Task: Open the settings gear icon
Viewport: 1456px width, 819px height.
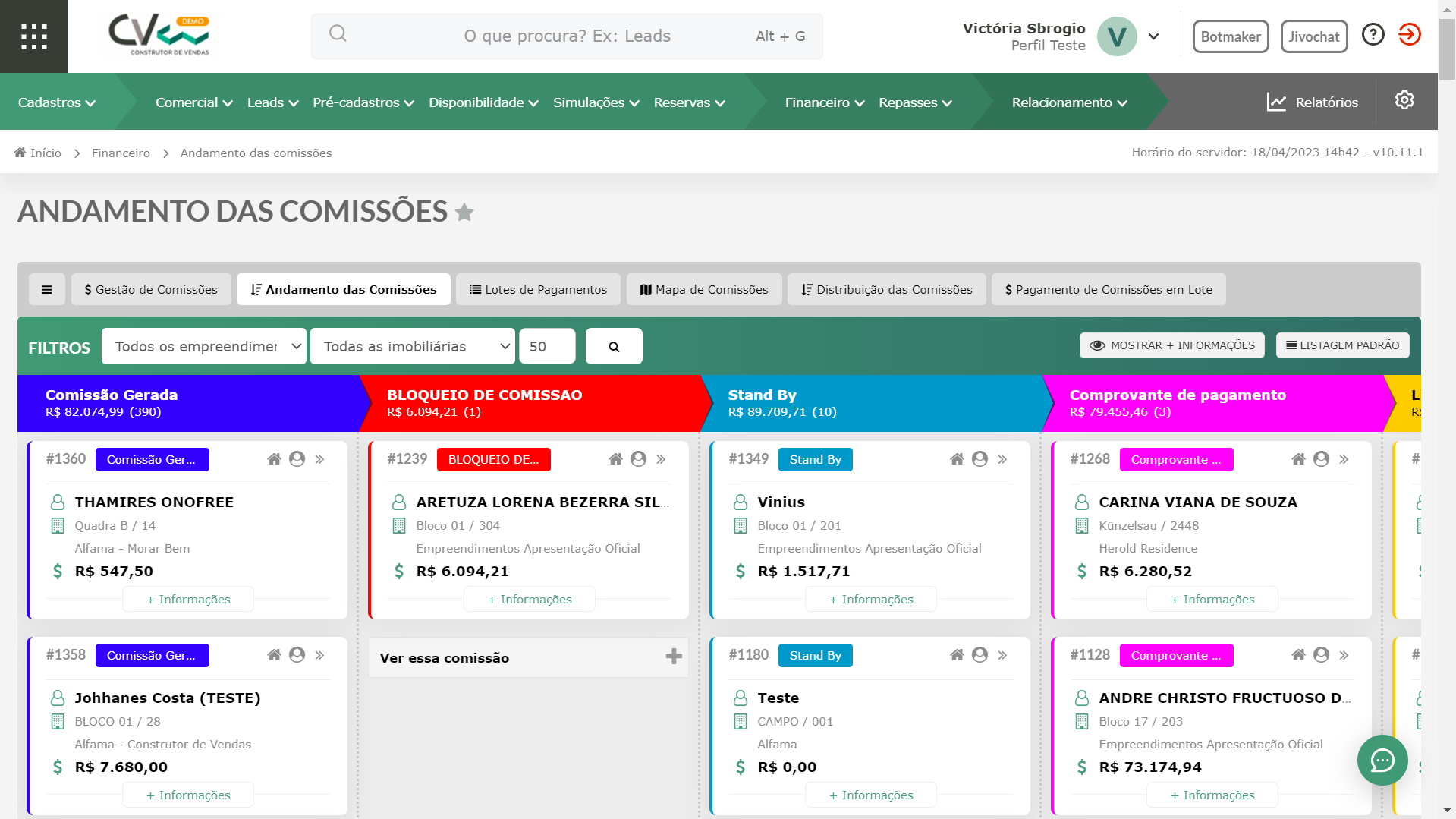Action: [1404, 100]
